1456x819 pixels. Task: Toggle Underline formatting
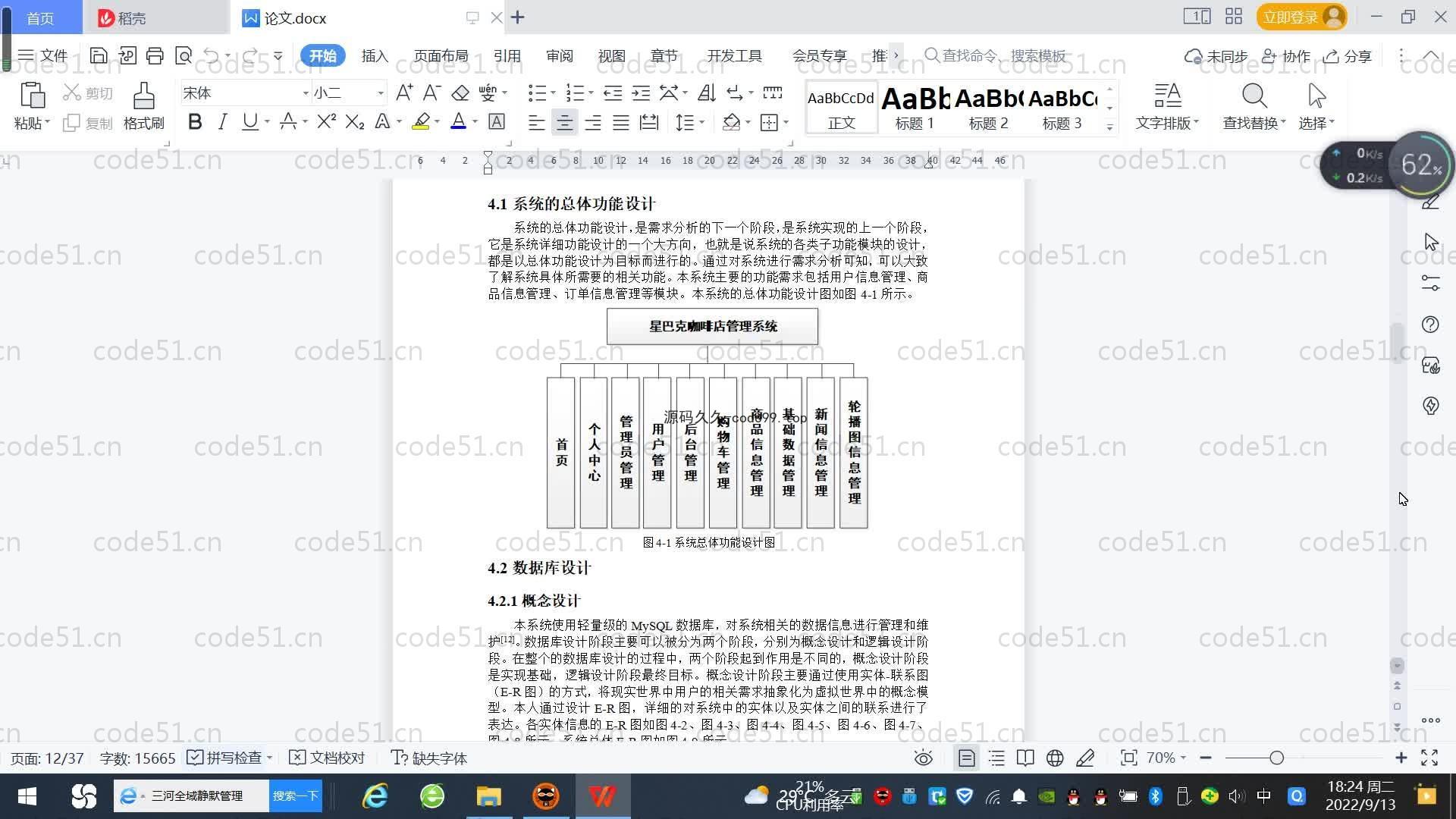coord(249,121)
